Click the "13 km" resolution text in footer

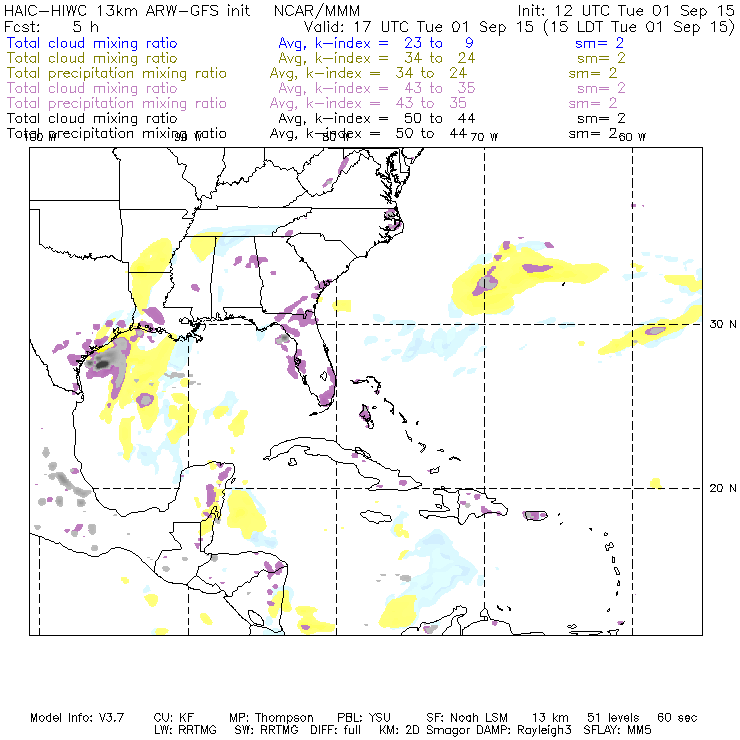click(x=550, y=718)
